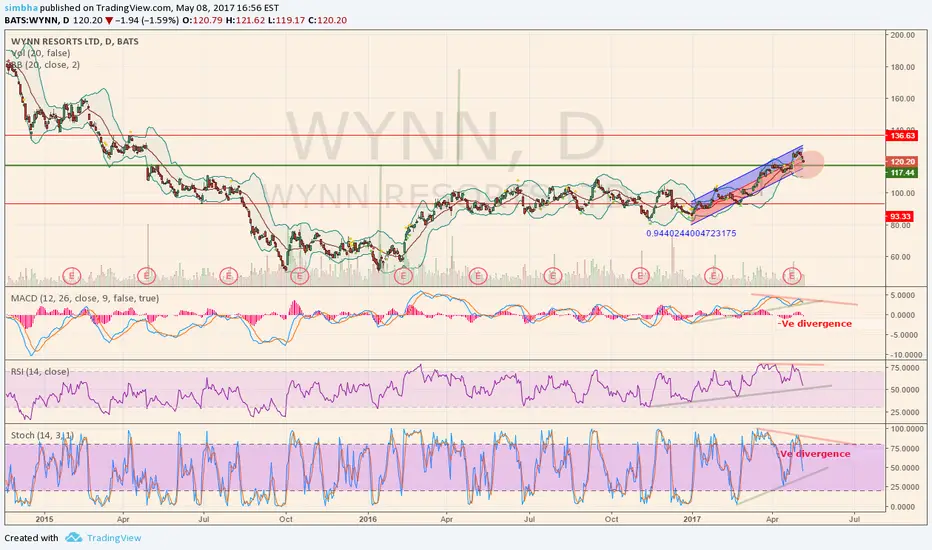Click the 200.00 price axis label
Viewport: 932px width, 550px height.
click(x=902, y=35)
